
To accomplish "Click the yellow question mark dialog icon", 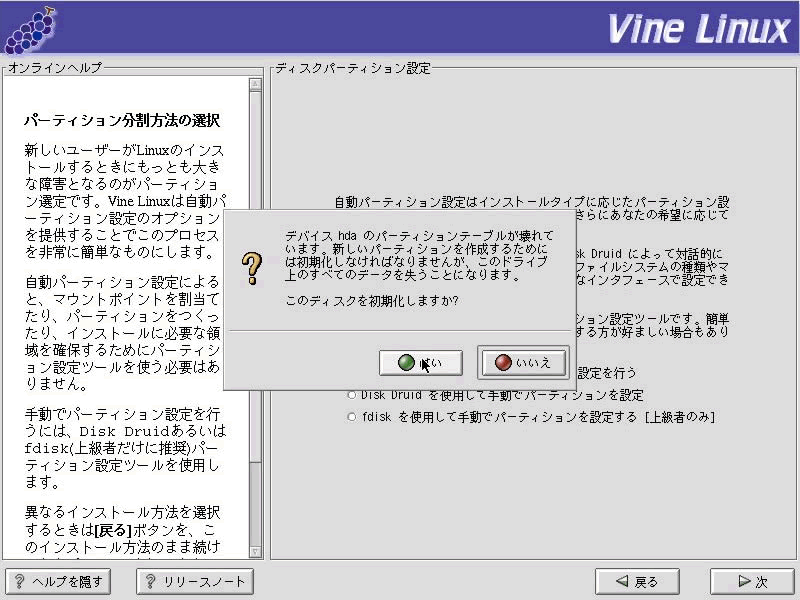I will click(252, 268).
